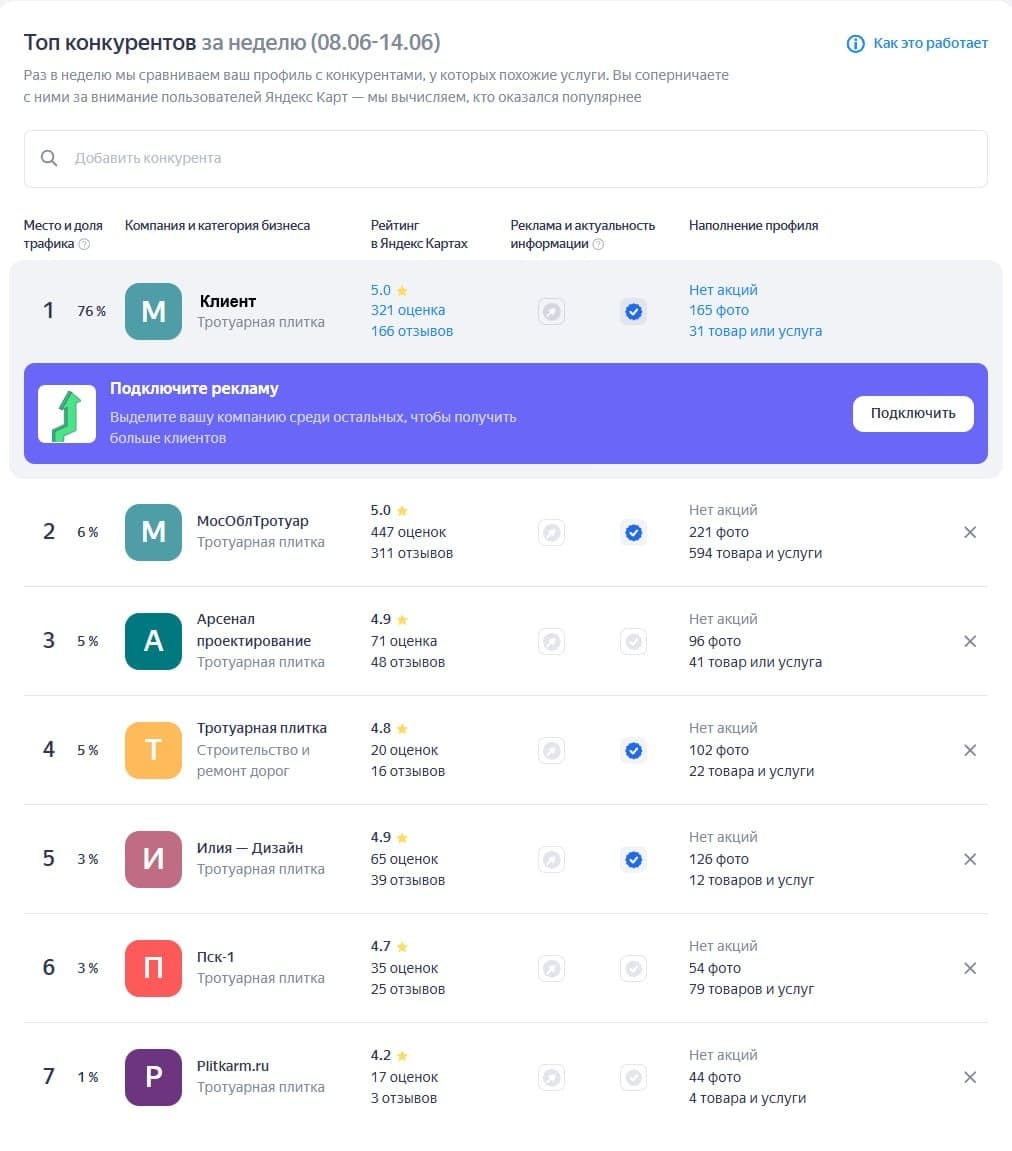The width and height of the screenshot is (1012, 1151).
Task: Remove Пск-1 from the competitors list
Action: tap(969, 968)
